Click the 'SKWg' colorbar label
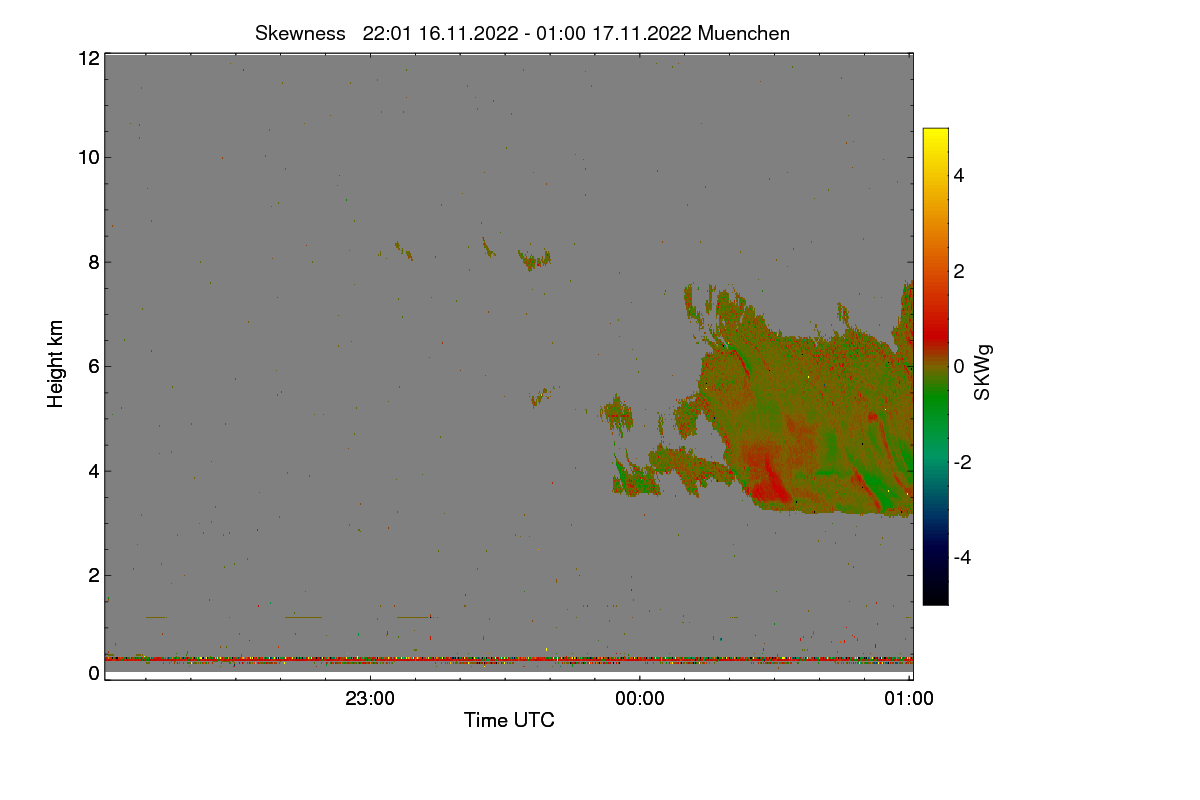The image size is (1200, 800). pos(983,372)
